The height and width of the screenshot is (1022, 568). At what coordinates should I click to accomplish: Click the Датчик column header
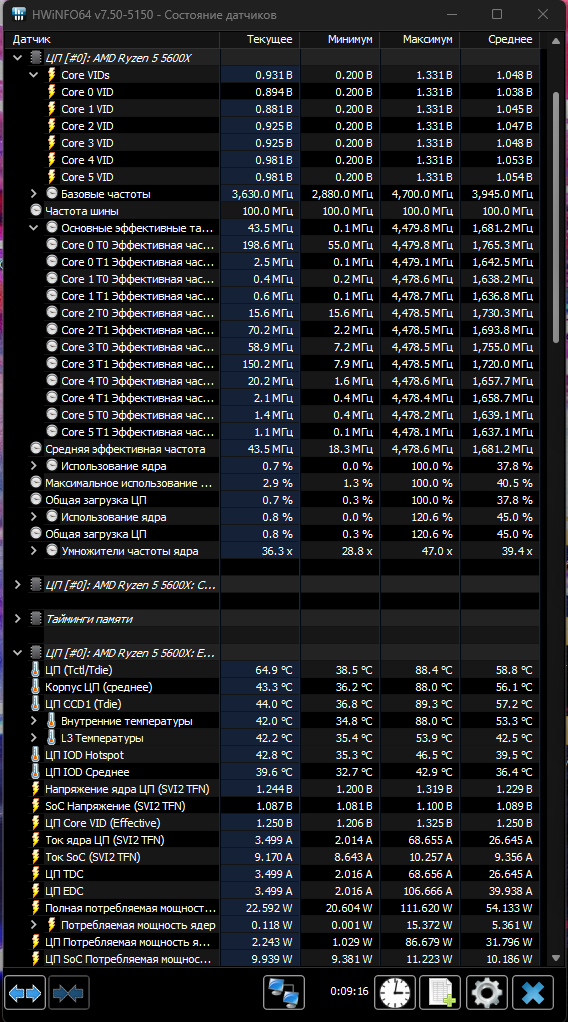pyautogui.click(x=112, y=40)
